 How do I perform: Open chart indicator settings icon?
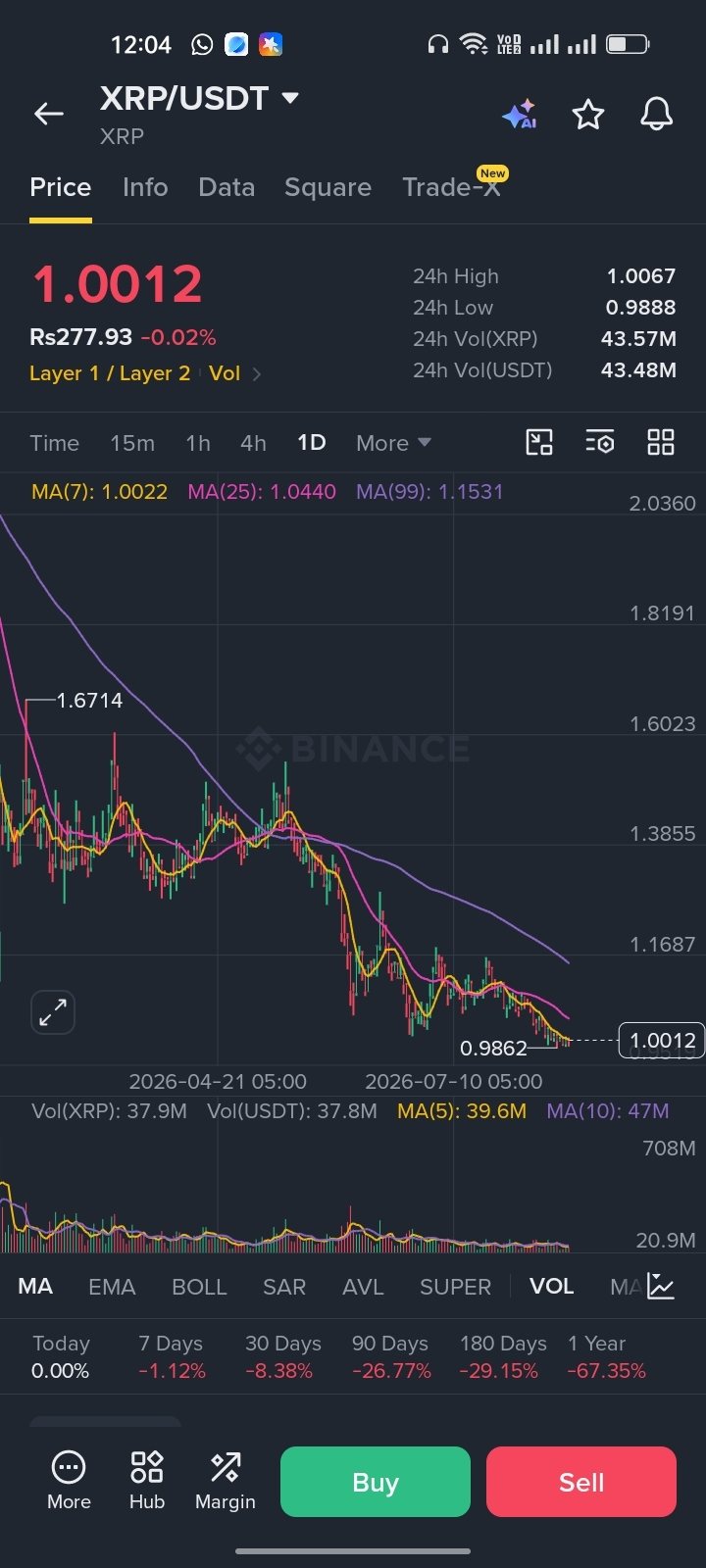[600, 442]
